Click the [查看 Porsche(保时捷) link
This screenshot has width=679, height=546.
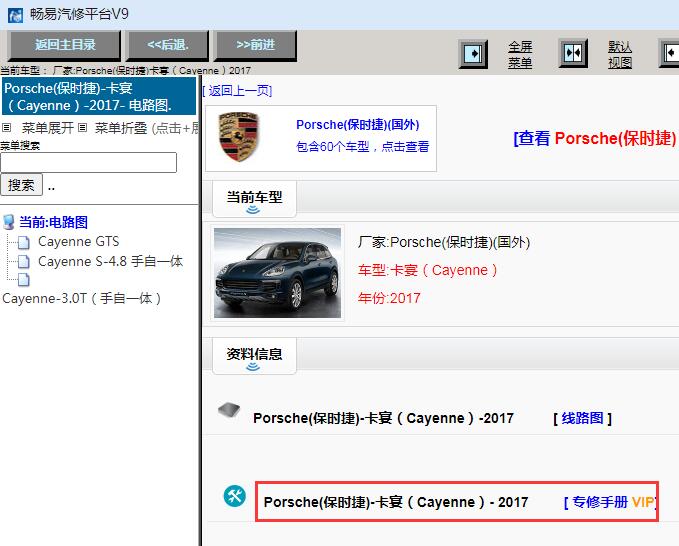point(595,138)
